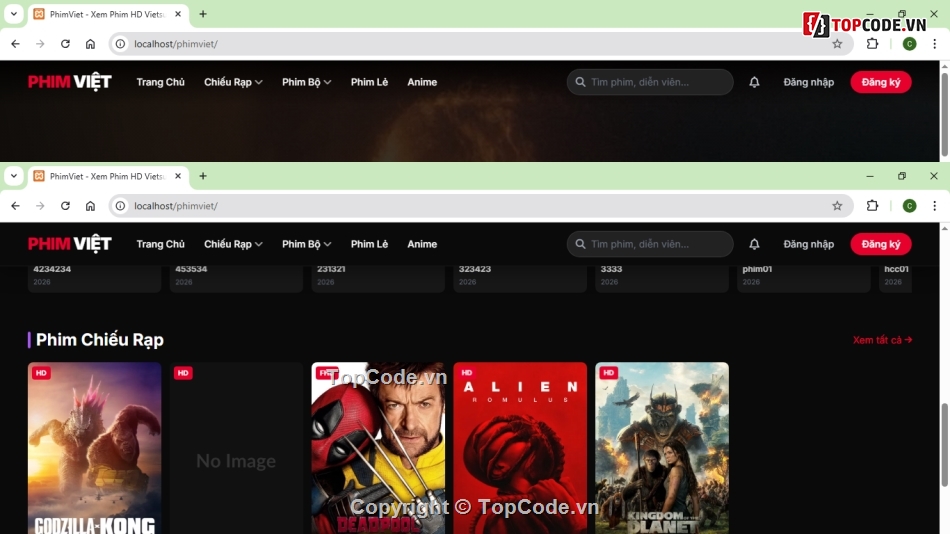
Task: Expand Chiếu Rạp dropdown in lower window
Action: pos(233,244)
